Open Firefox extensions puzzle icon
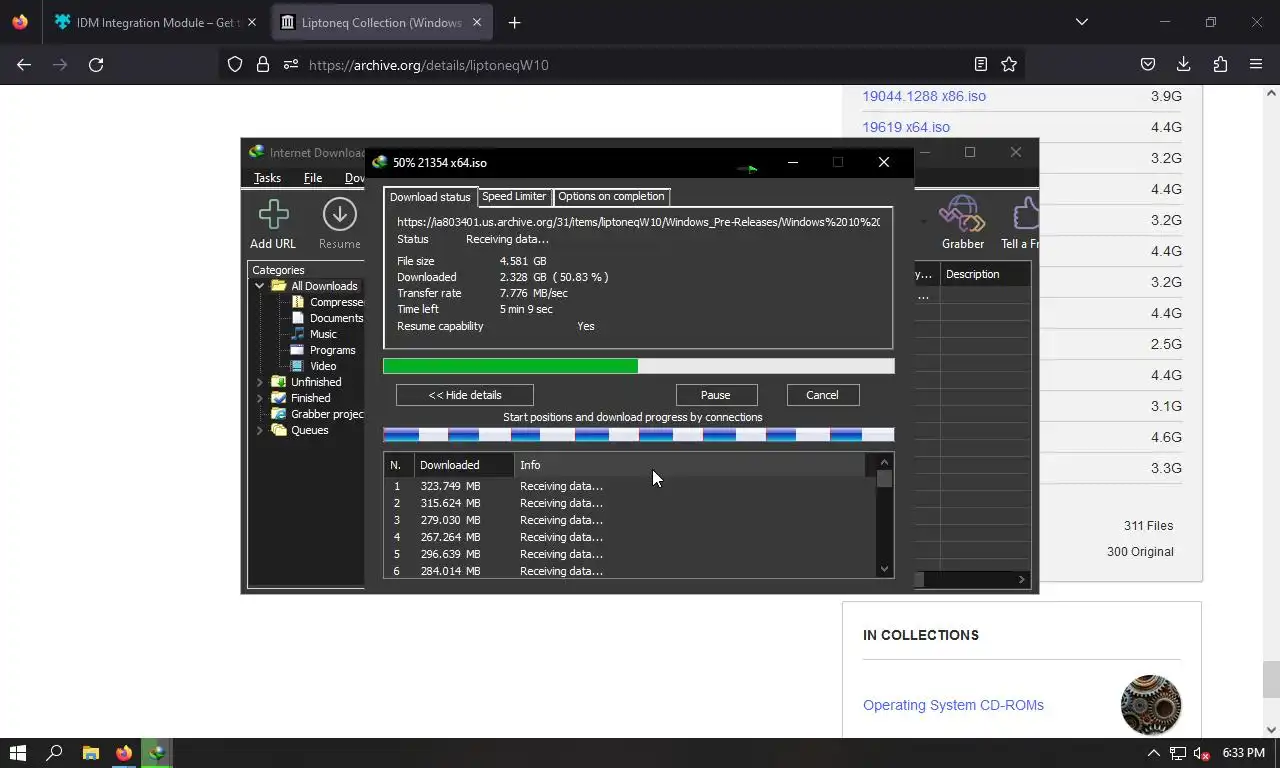Image resolution: width=1280 pixels, height=768 pixels. point(1220,64)
